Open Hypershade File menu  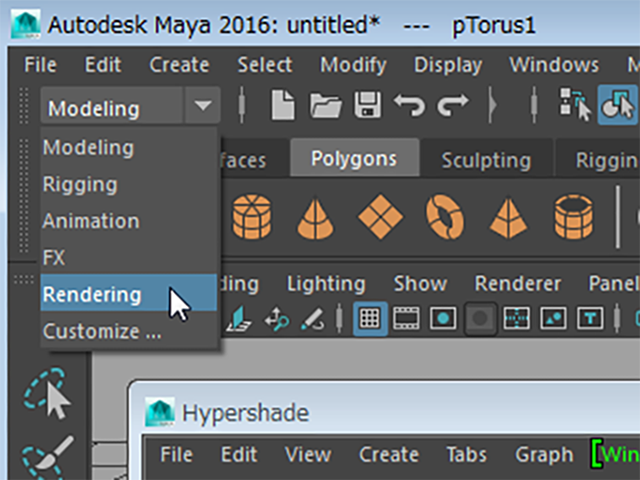[x=176, y=454]
